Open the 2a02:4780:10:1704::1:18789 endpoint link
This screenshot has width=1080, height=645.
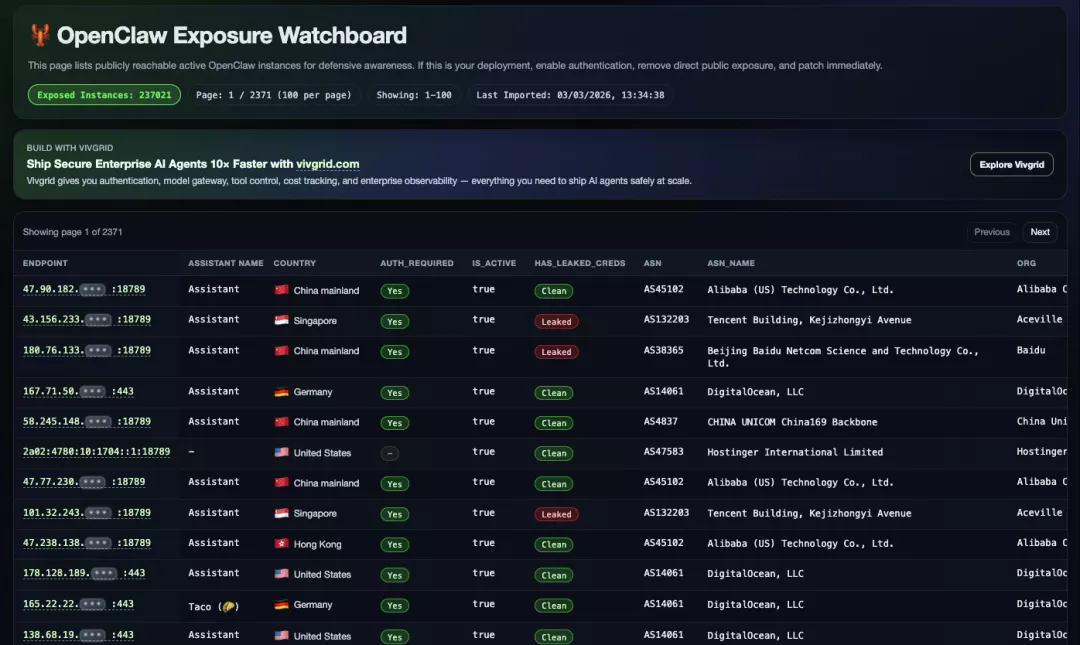tap(96, 452)
